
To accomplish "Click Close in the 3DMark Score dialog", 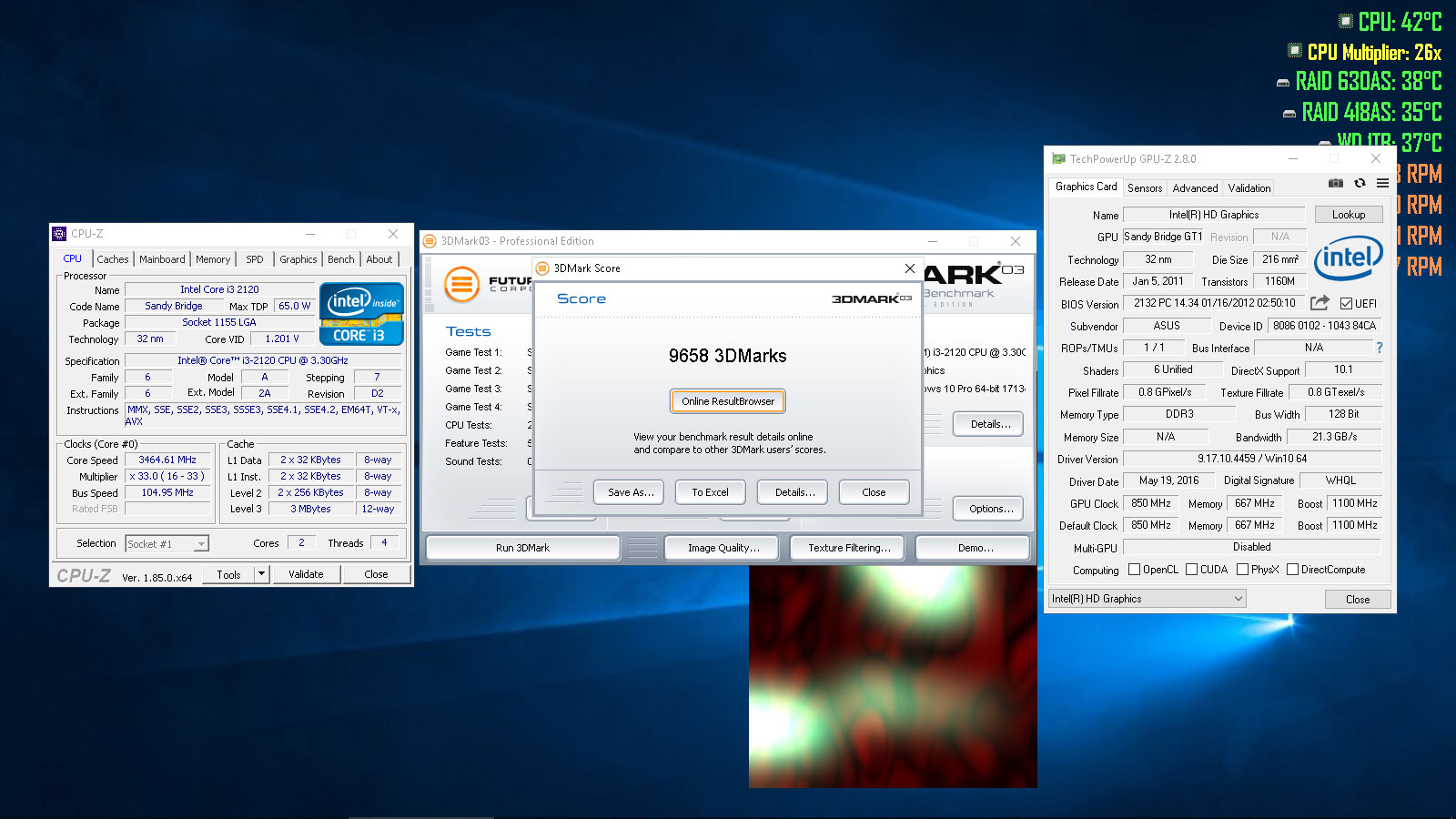I will 874,492.
